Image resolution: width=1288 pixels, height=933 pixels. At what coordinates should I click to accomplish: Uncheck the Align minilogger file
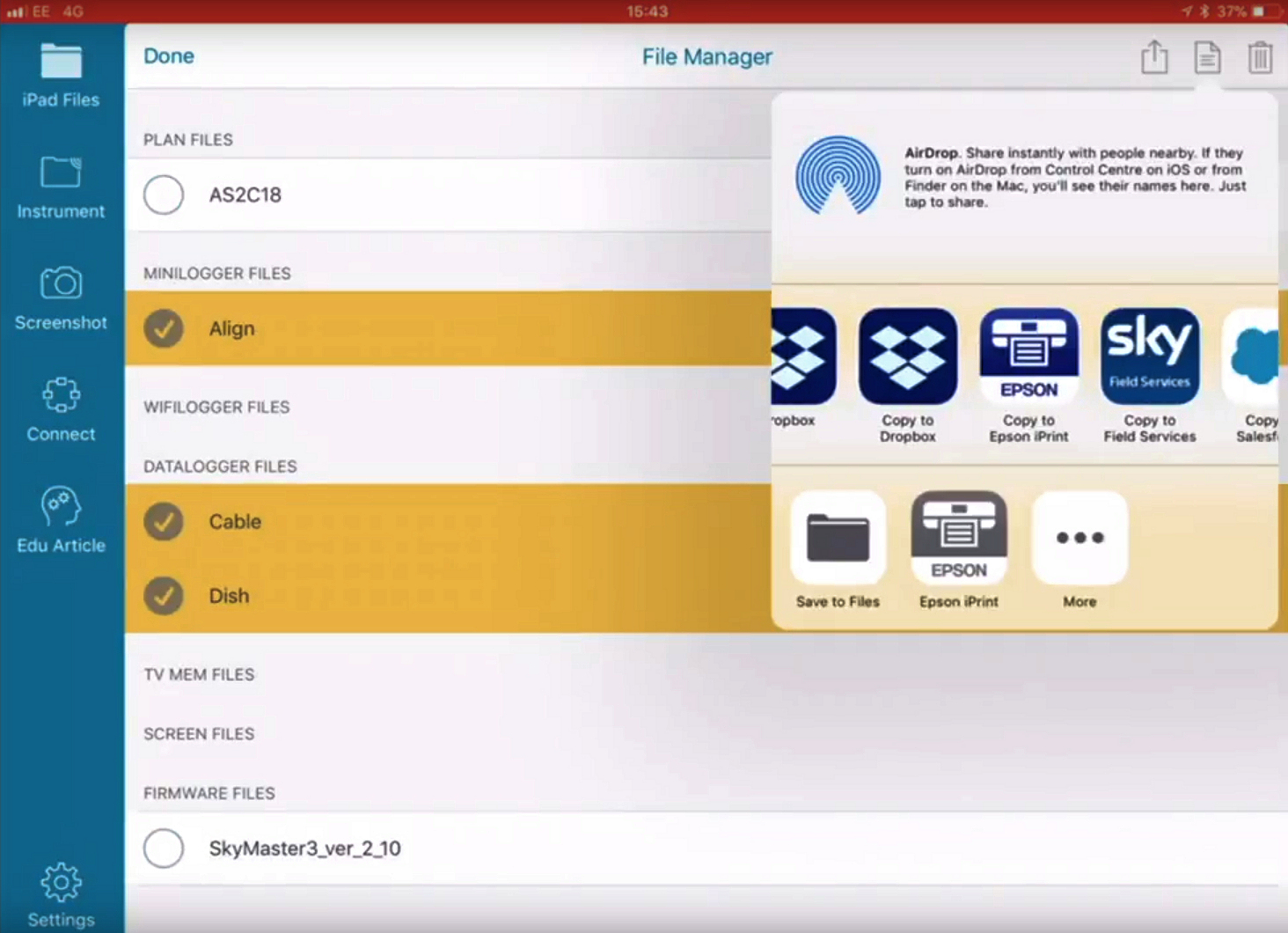164,328
